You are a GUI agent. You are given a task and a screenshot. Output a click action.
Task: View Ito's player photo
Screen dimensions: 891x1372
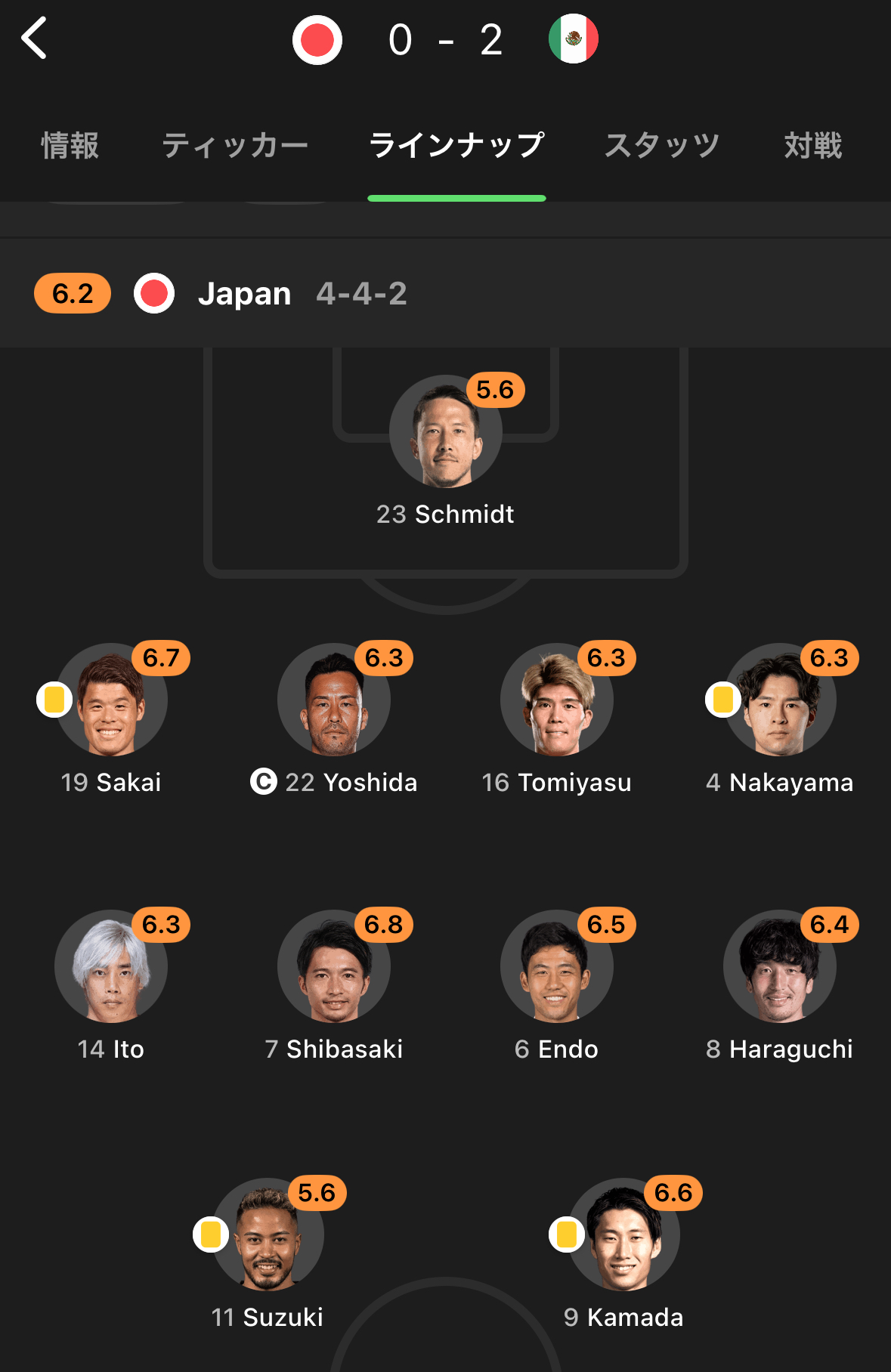click(111, 967)
